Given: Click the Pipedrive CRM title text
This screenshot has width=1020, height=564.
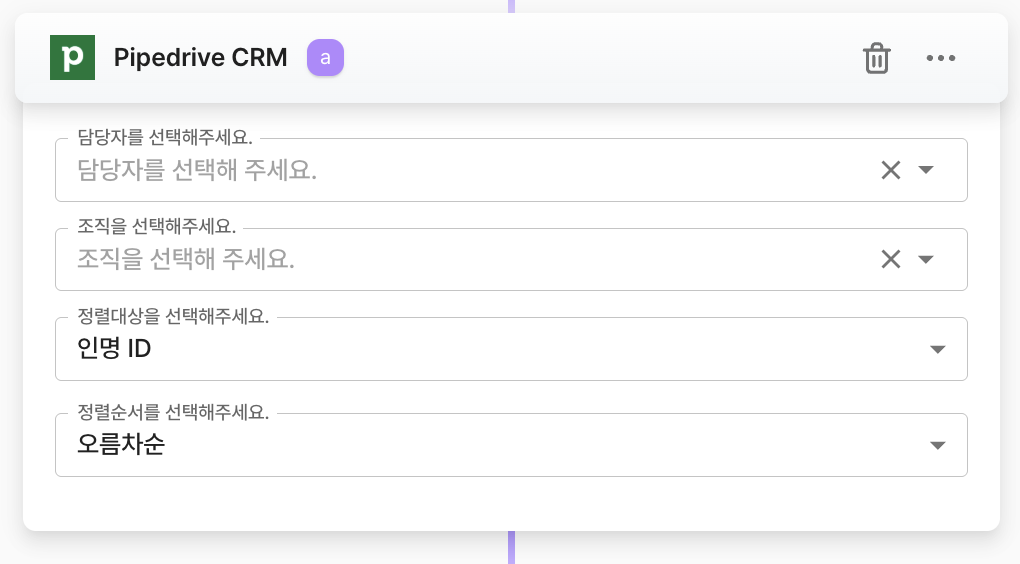Looking at the screenshot, I should [x=200, y=58].
